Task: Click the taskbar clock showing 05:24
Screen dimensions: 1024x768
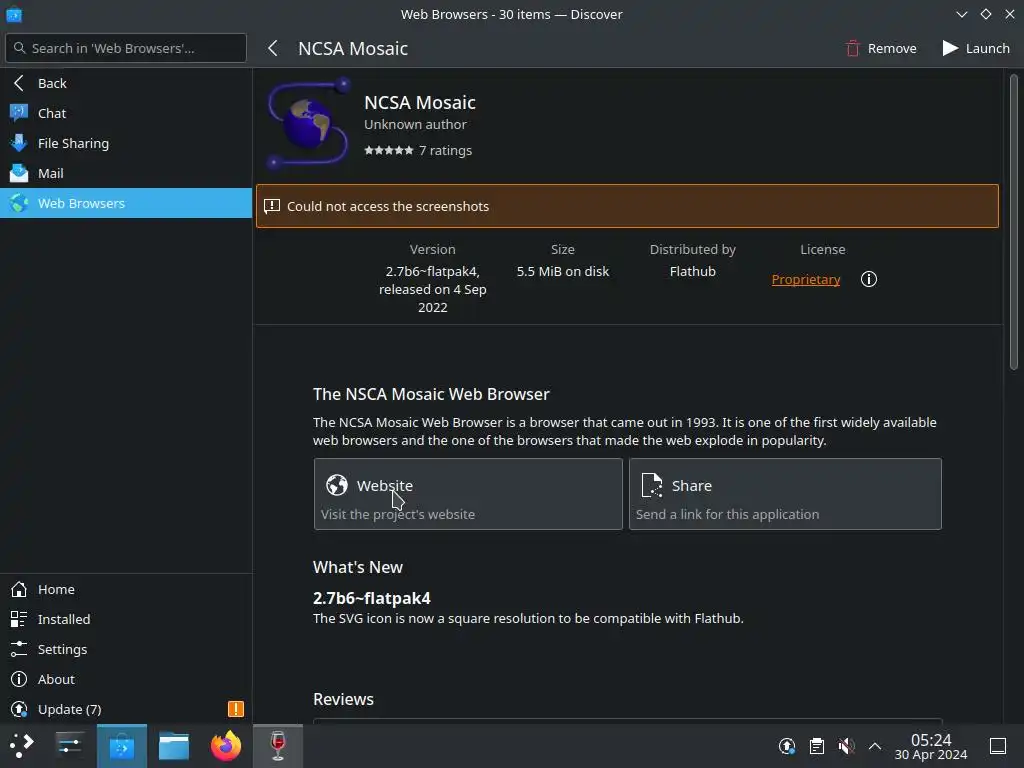Action: 931,746
